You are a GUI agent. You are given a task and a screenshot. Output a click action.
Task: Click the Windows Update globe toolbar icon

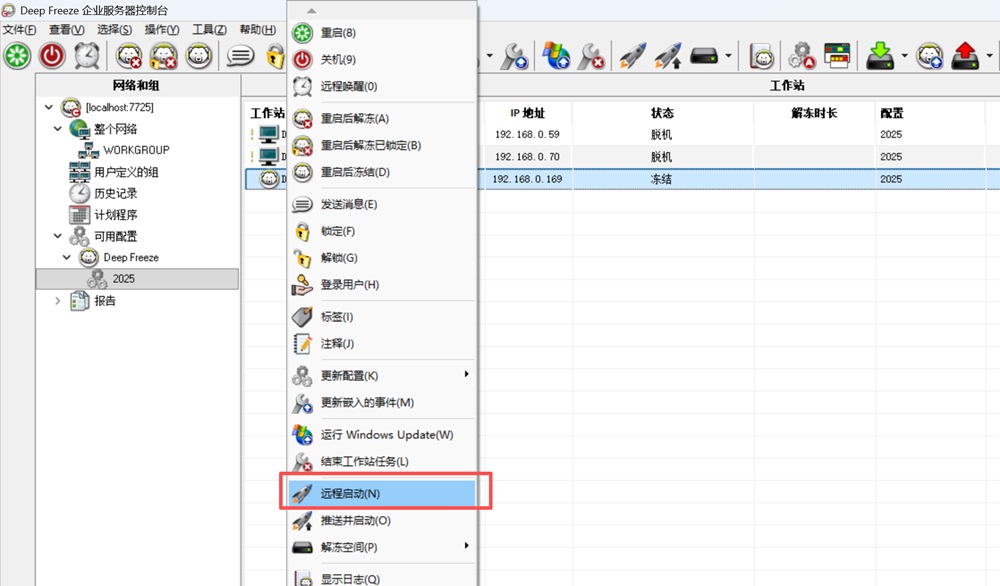[557, 56]
